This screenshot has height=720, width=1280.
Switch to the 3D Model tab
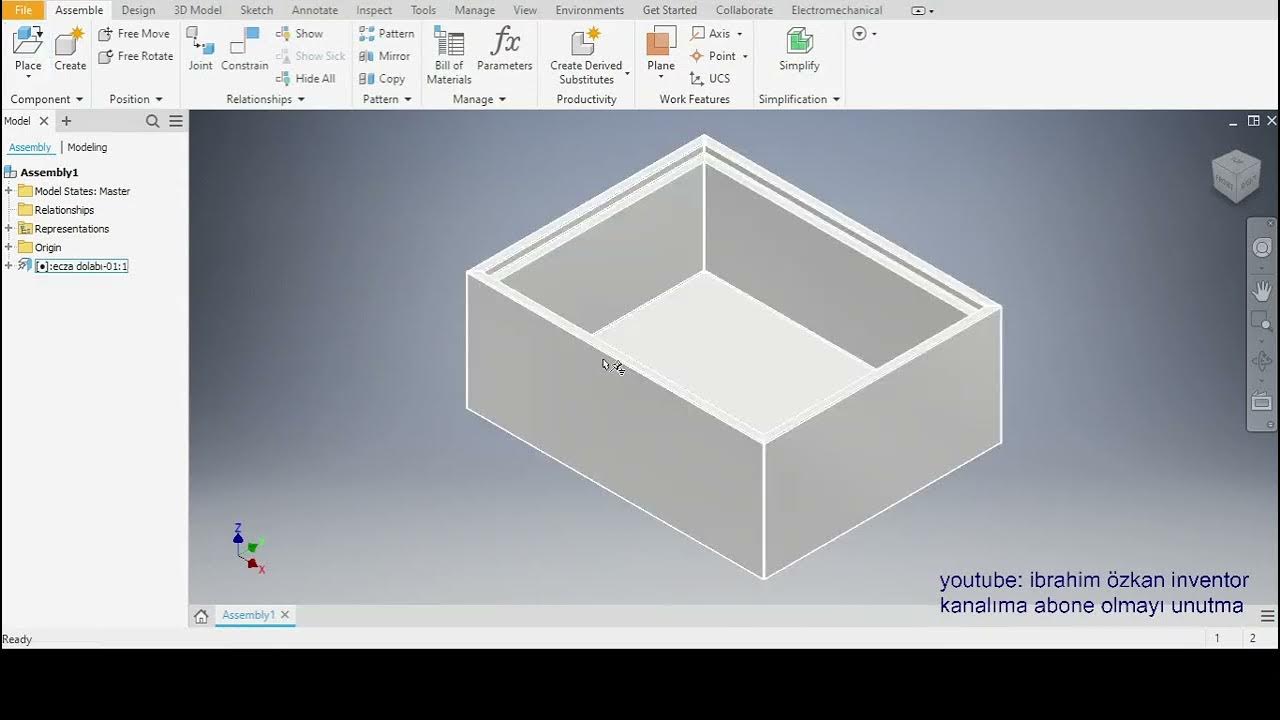(198, 10)
